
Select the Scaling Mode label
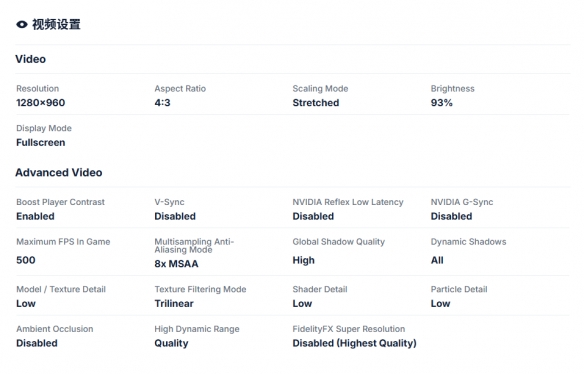(x=320, y=89)
